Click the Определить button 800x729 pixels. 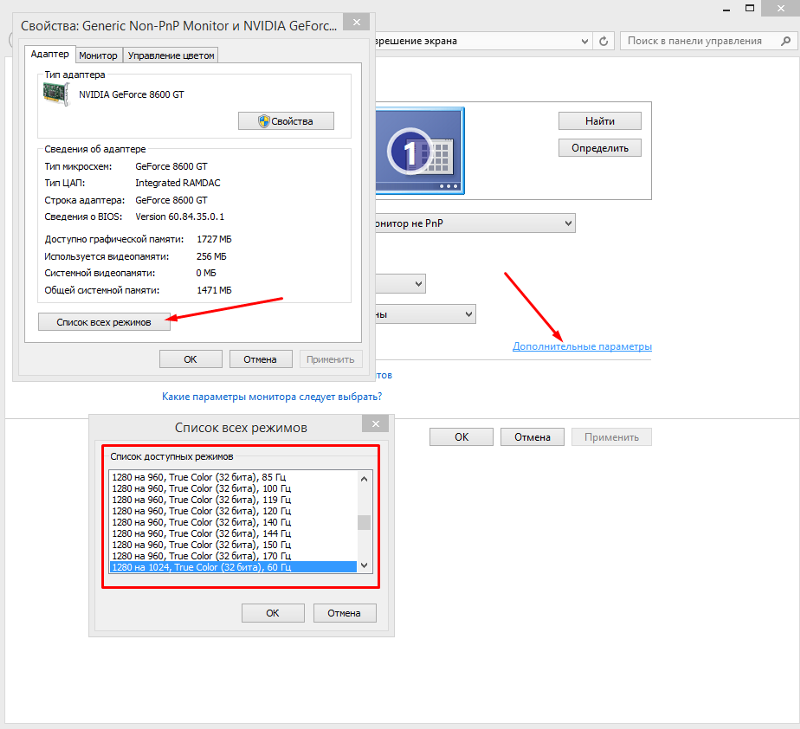coord(599,148)
